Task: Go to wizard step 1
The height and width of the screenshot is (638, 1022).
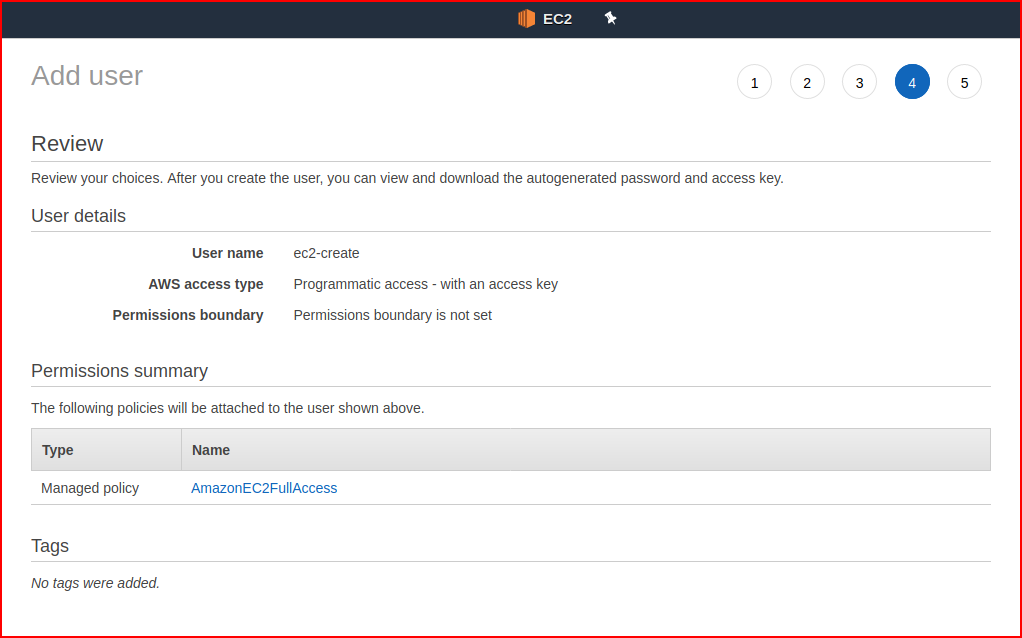Action: coord(754,82)
